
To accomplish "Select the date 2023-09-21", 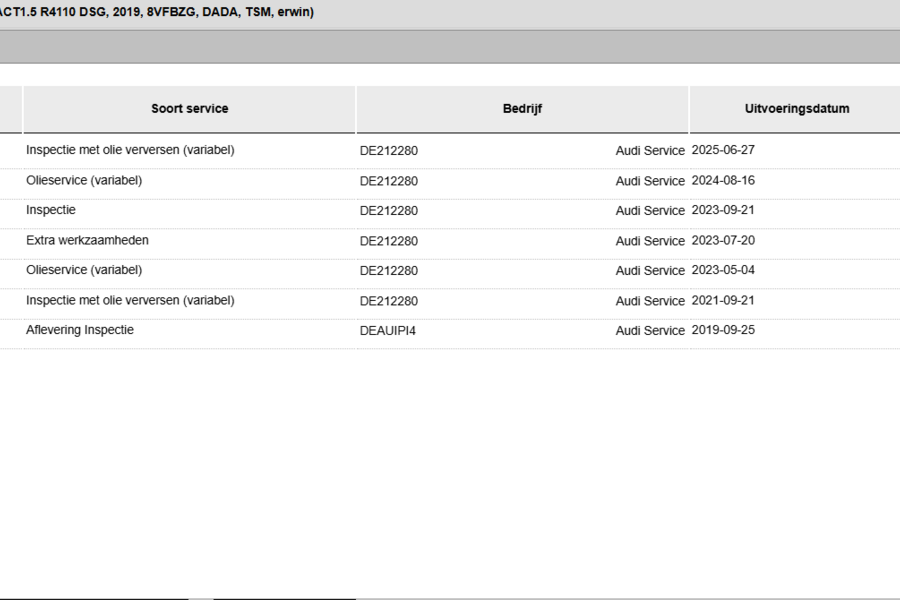I will tap(723, 210).
